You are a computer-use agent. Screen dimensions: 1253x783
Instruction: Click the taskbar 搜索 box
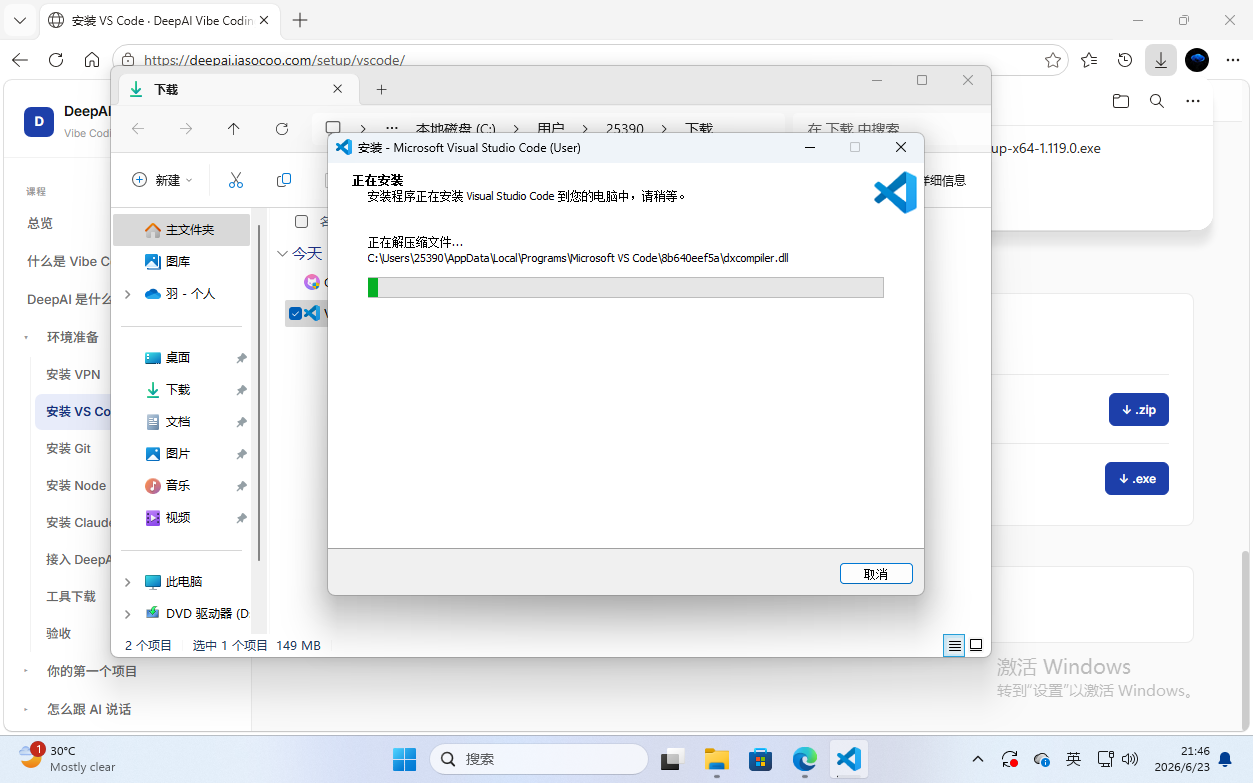click(x=538, y=759)
